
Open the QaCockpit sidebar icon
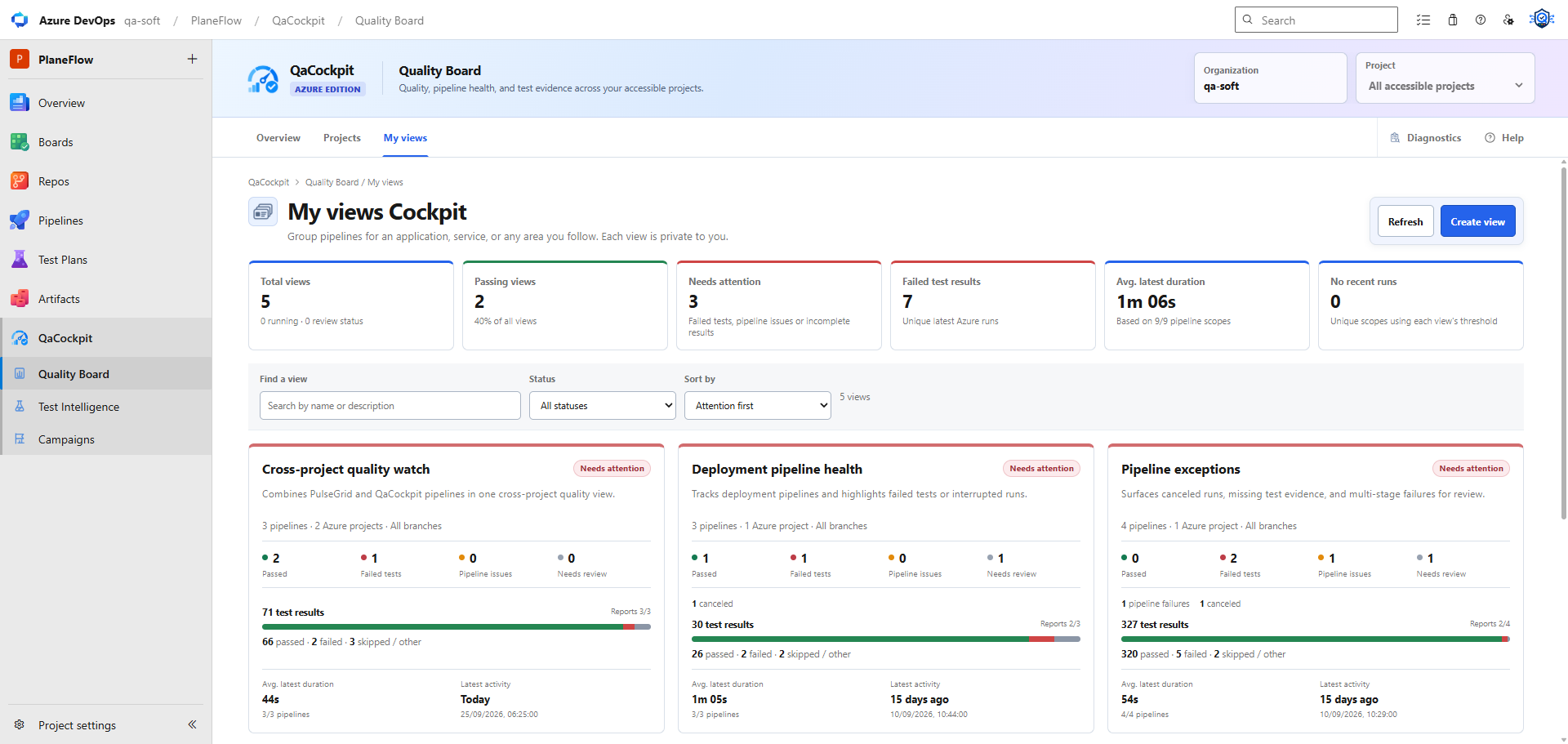[x=20, y=338]
